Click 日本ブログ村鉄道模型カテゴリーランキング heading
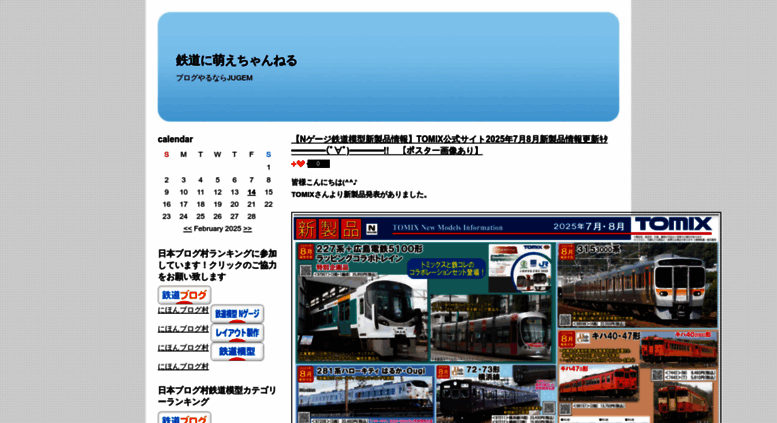The height and width of the screenshot is (423, 777). 218,396
